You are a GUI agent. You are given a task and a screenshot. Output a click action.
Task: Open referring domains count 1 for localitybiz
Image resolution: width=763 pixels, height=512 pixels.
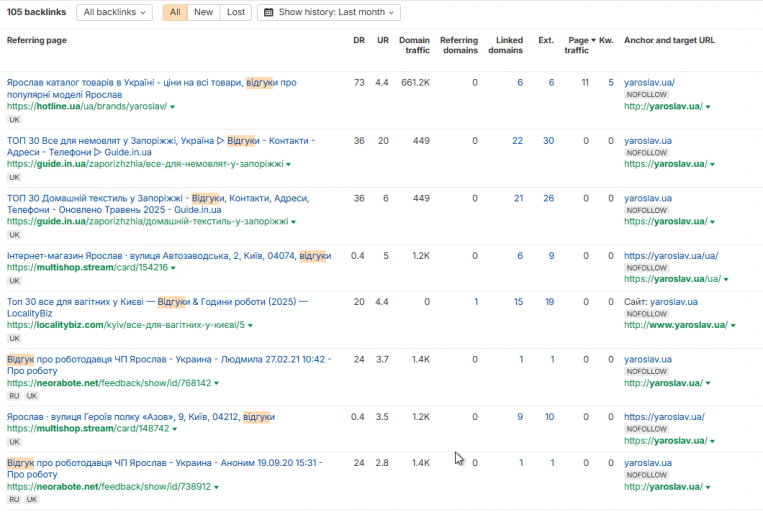476,302
